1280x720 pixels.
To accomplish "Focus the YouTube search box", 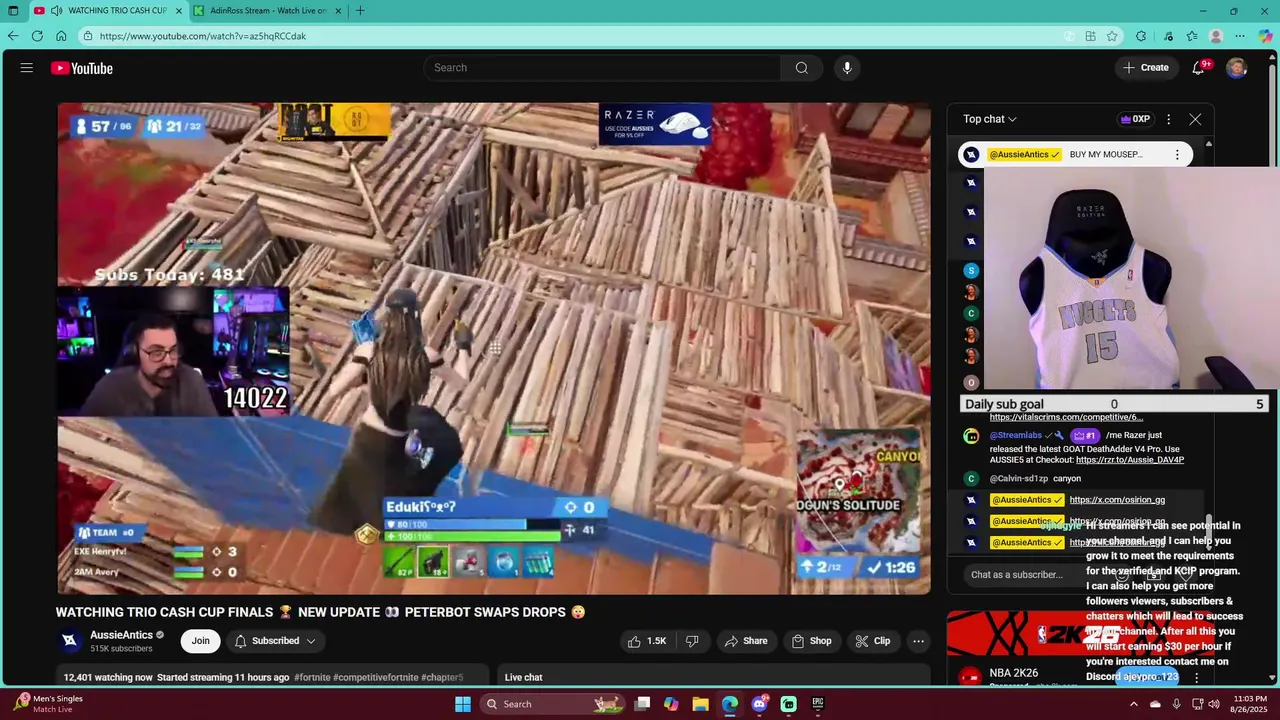I will click(x=602, y=68).
